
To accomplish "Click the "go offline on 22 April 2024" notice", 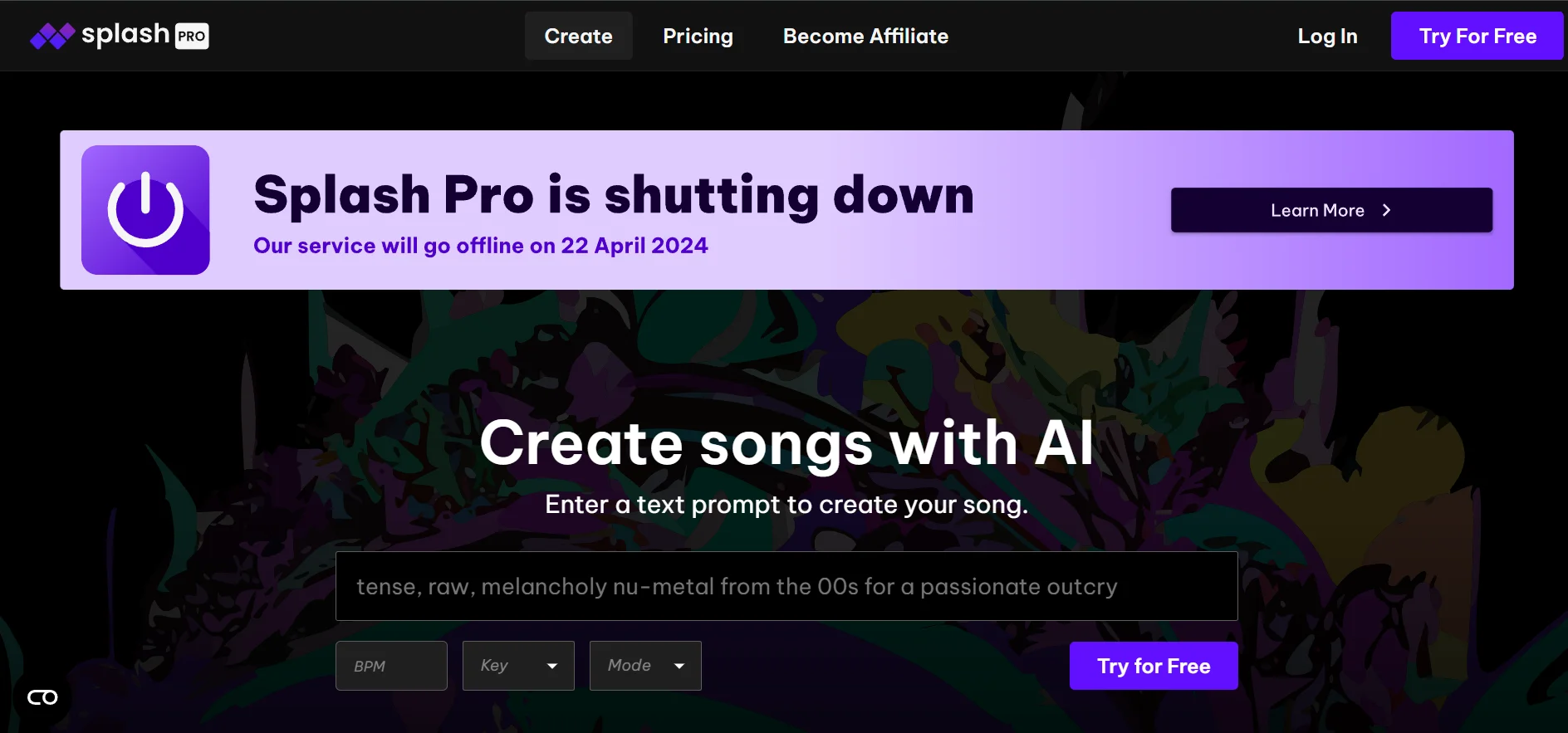I will [480, 246].
